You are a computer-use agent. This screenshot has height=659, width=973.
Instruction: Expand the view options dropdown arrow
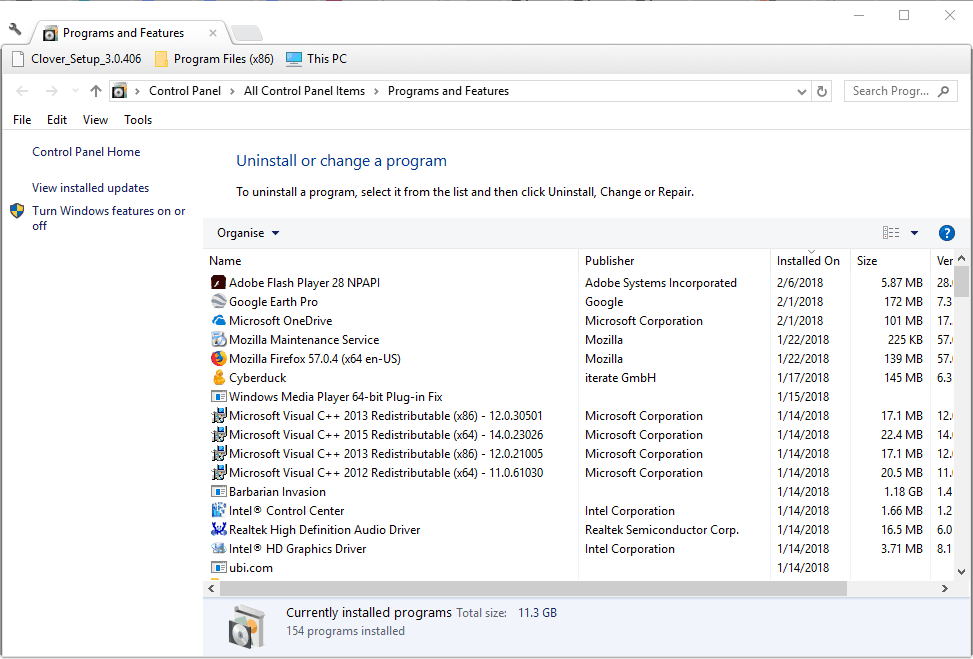point(914,233)
